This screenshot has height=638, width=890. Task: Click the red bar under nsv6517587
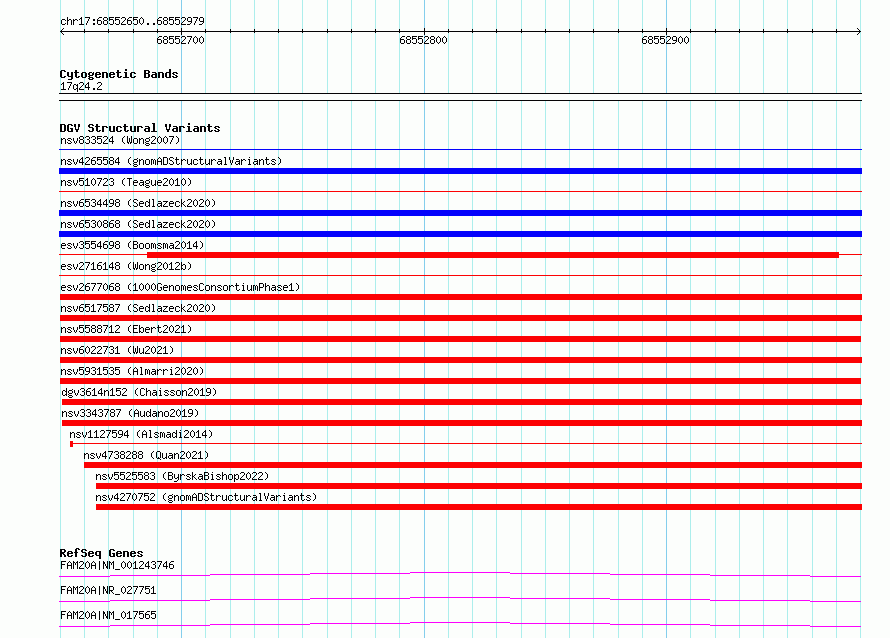[x=460, y=318]
